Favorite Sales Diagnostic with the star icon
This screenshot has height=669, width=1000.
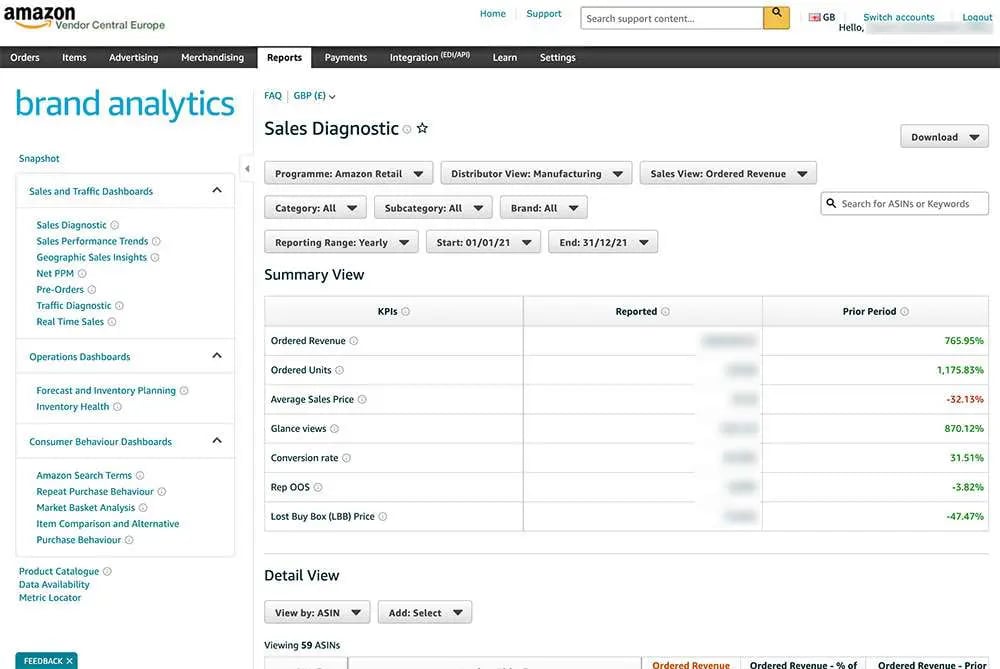click(x=422, y=128)
